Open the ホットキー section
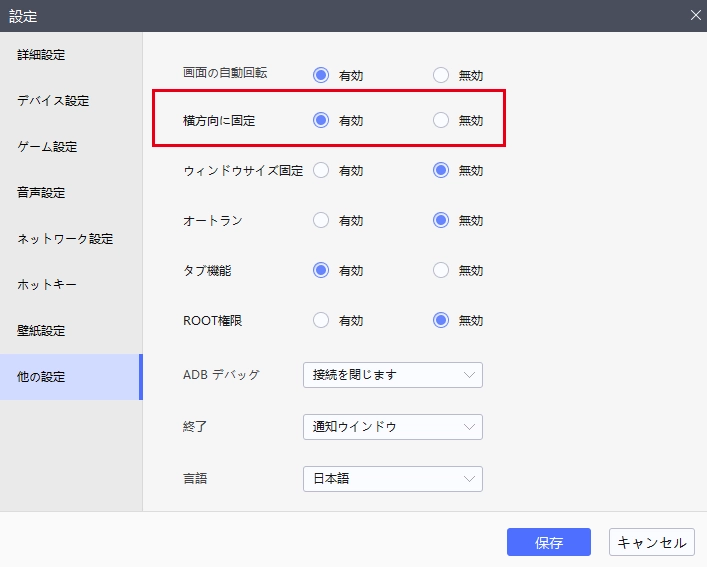Screen dimensions: 707x567 tap(71, 285)
